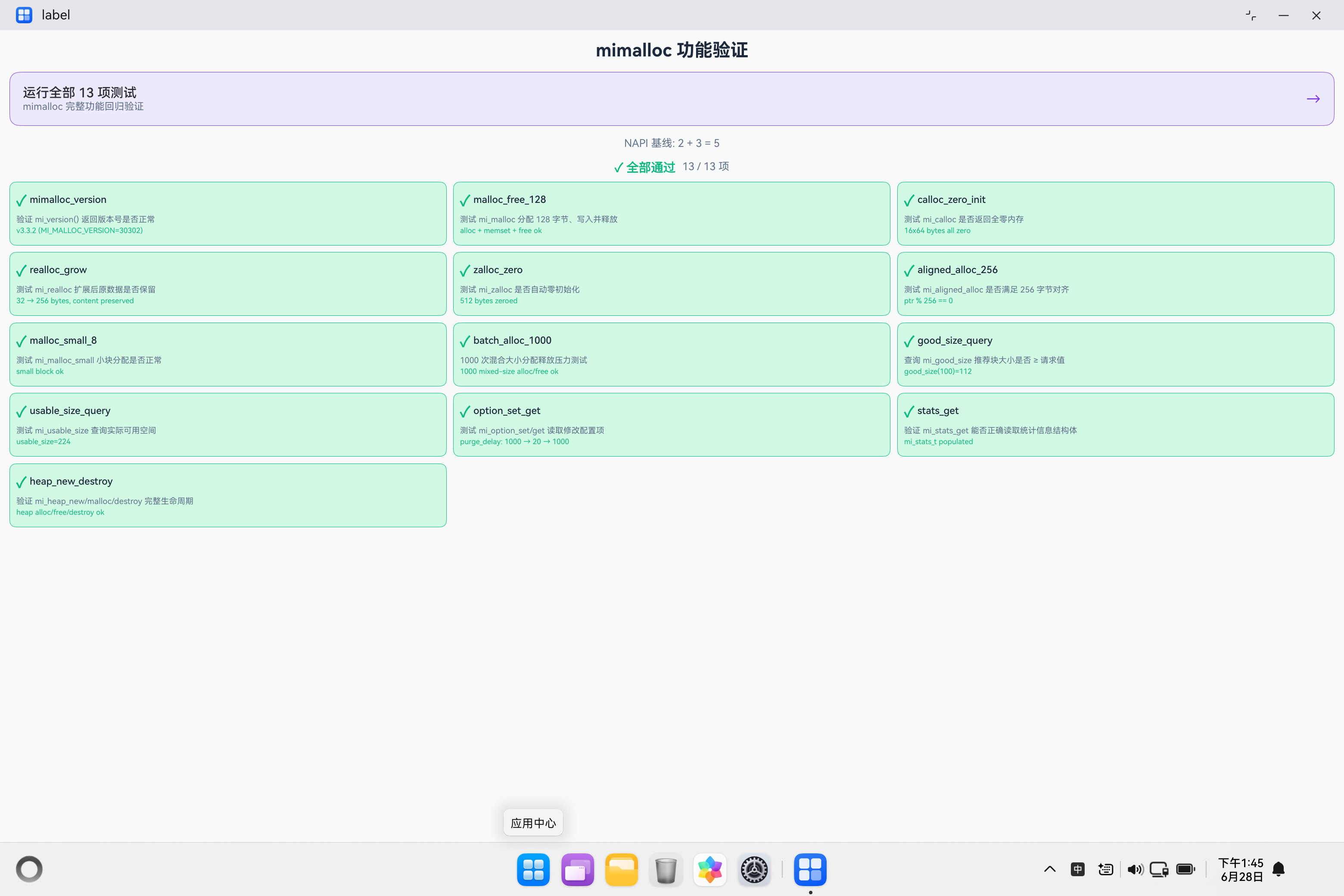Image resolution: width=1344 pixels, height=896 pixels.
Task: Open the display connection tray icon
Action: [1159, 869]
